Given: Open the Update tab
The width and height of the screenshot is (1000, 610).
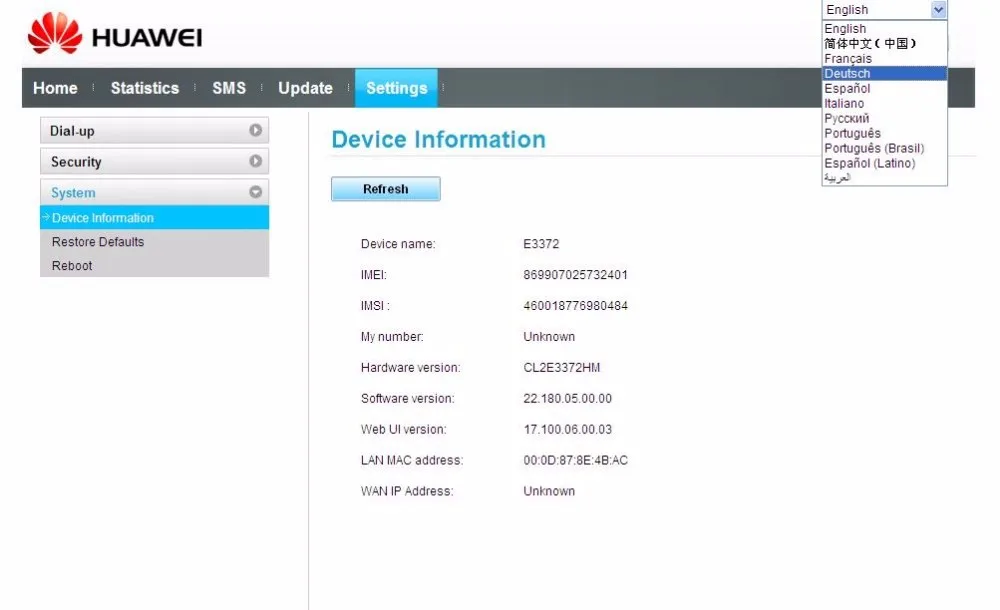Looking at the screenshot, I should [305, 88].
